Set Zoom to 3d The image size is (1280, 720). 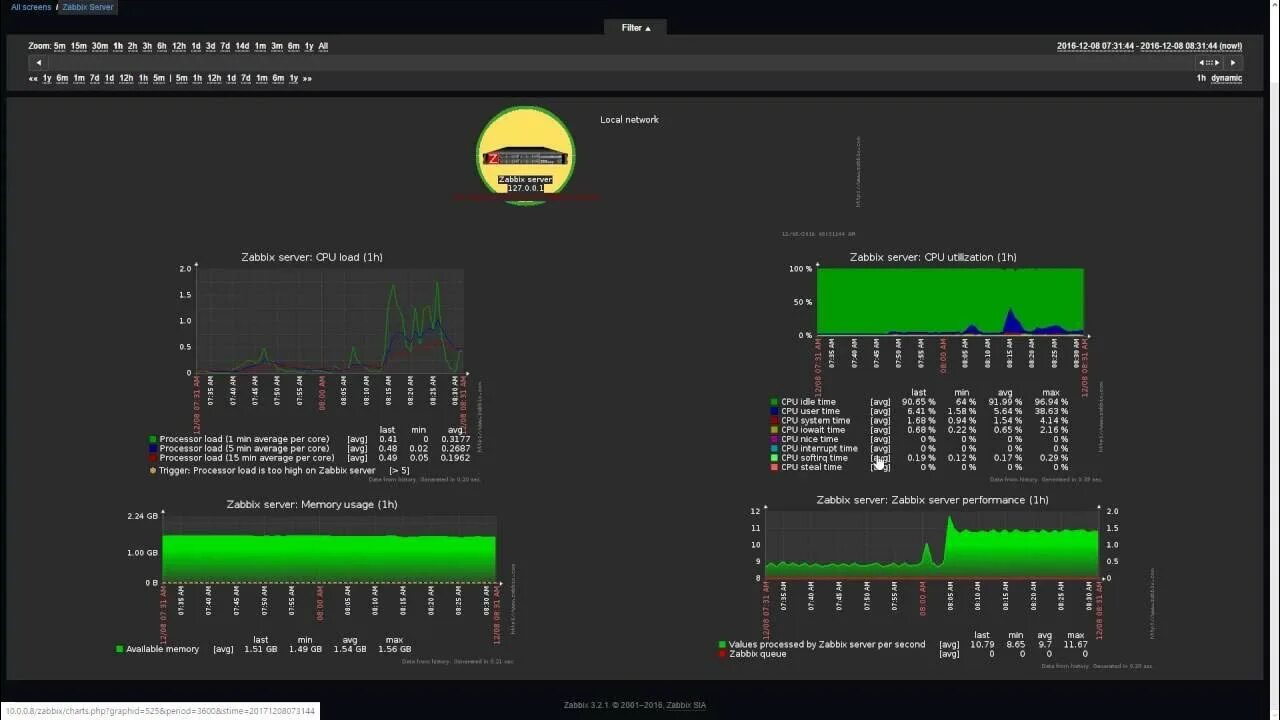pyautogui.click(x=210, y=46)
